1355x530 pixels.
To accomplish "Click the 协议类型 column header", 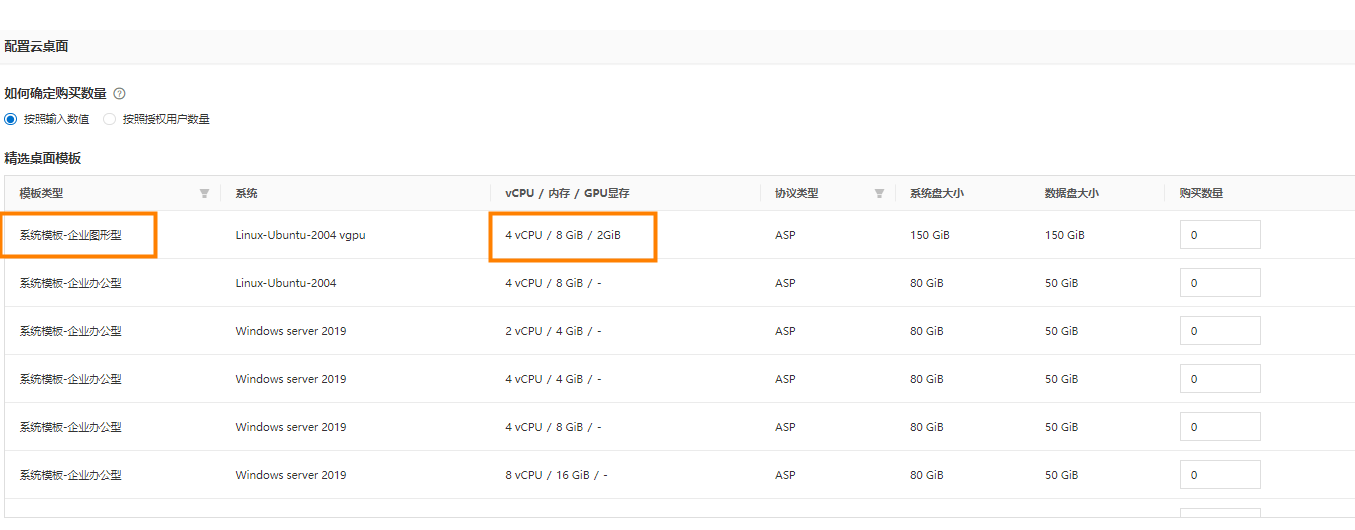I will pyautogui.click(x=796, y=194).
